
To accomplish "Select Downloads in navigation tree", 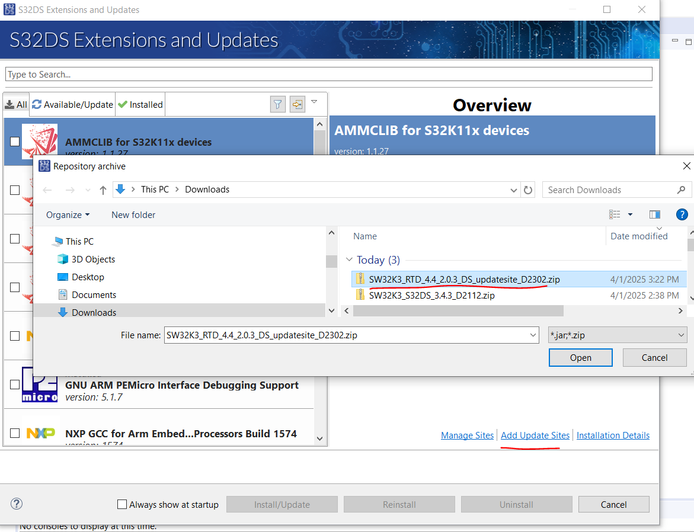I will click(x=93, y=312).
